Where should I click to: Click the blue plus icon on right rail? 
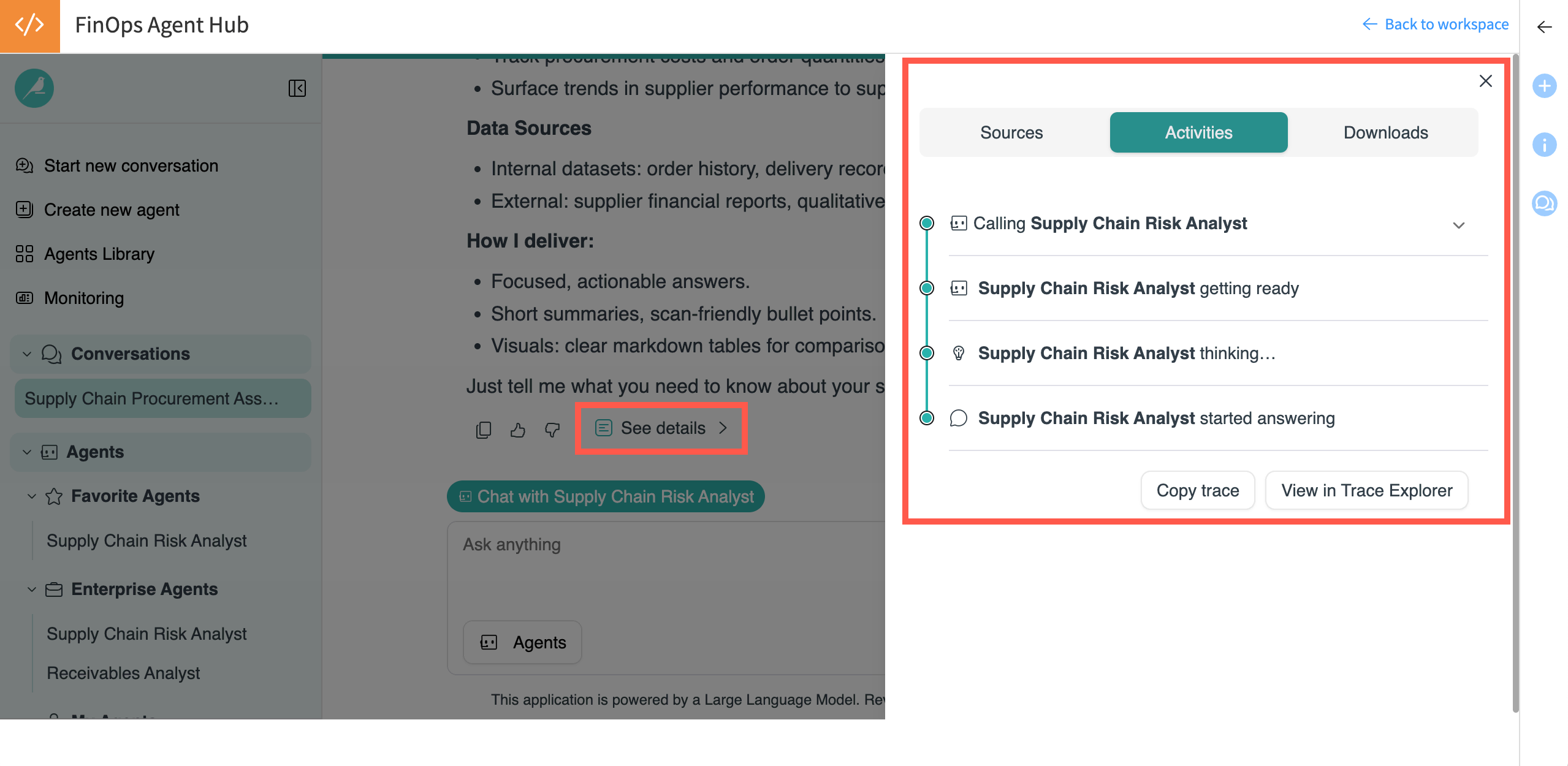click(x=1544, y=86)
